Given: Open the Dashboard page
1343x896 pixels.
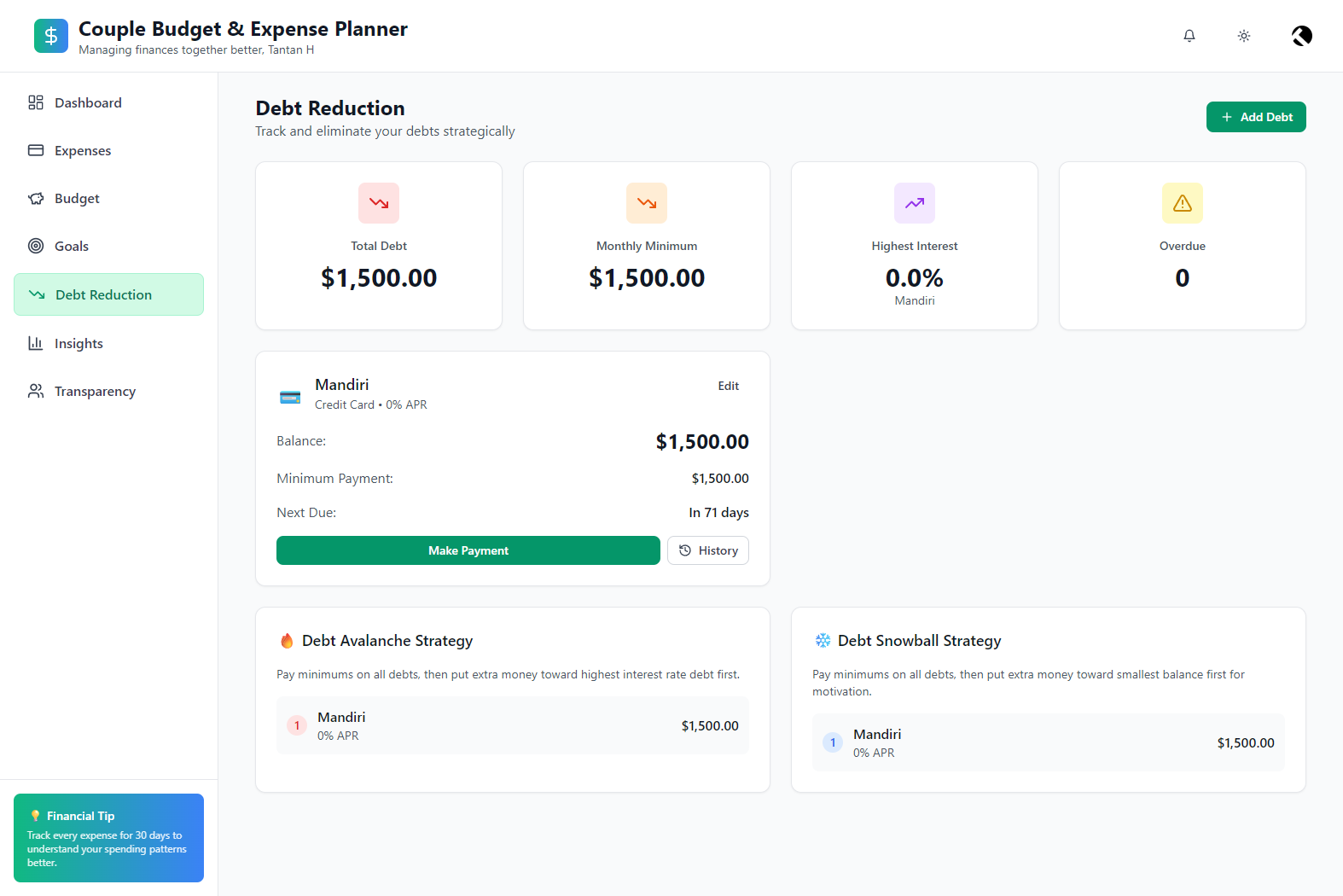Looking at the screenshot, I should (x=88, y=103).
